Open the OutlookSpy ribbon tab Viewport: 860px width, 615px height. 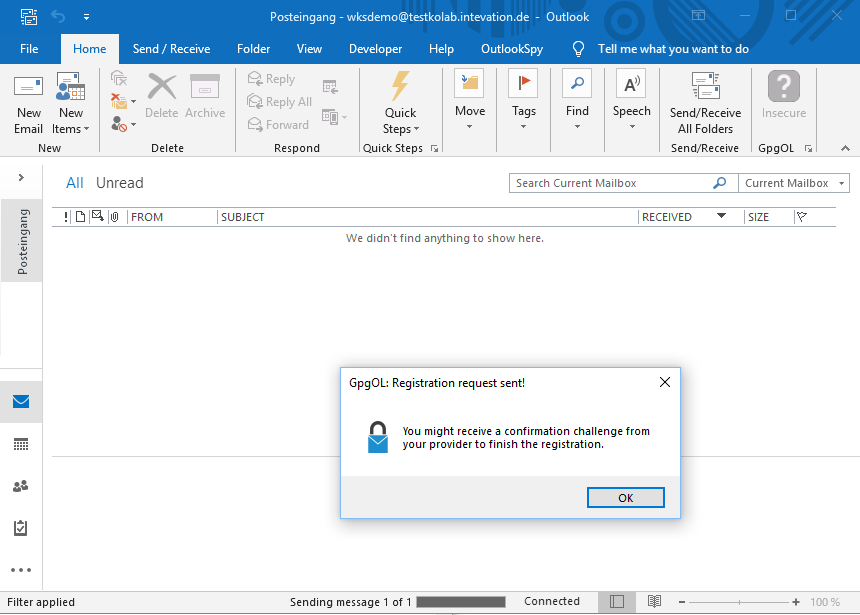point(512,49)
